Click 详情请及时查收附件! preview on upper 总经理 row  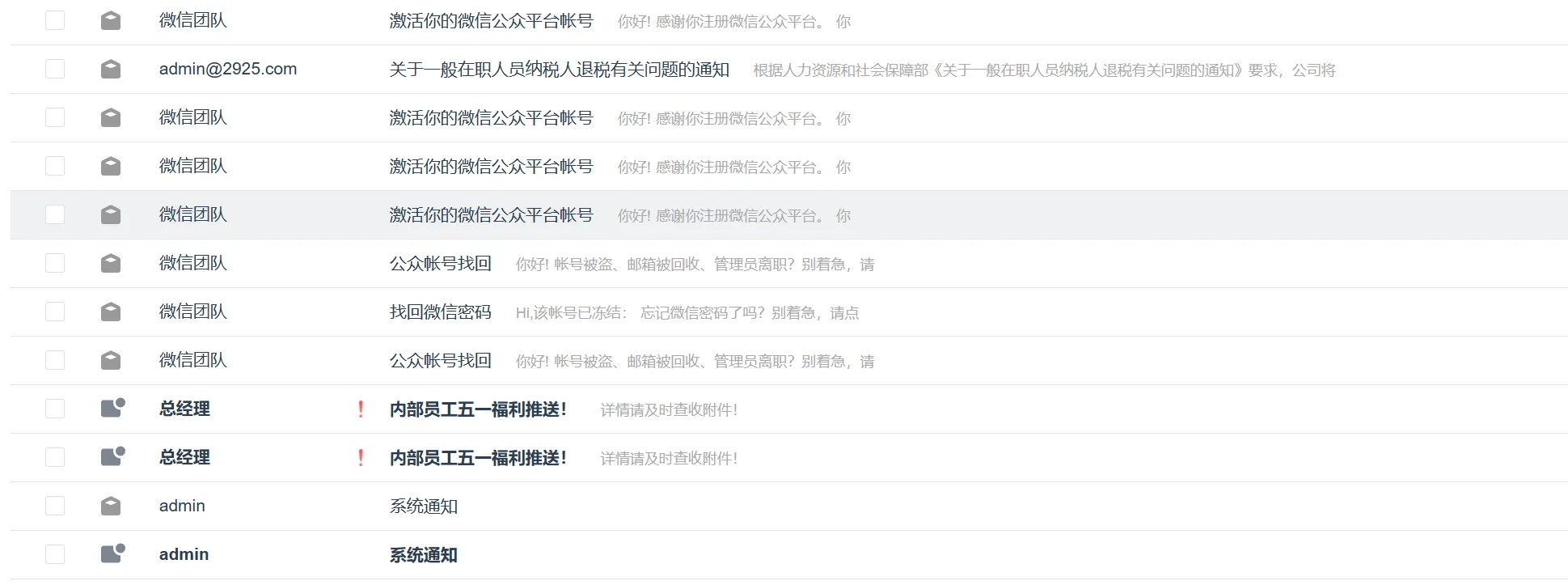click(669, 410)
